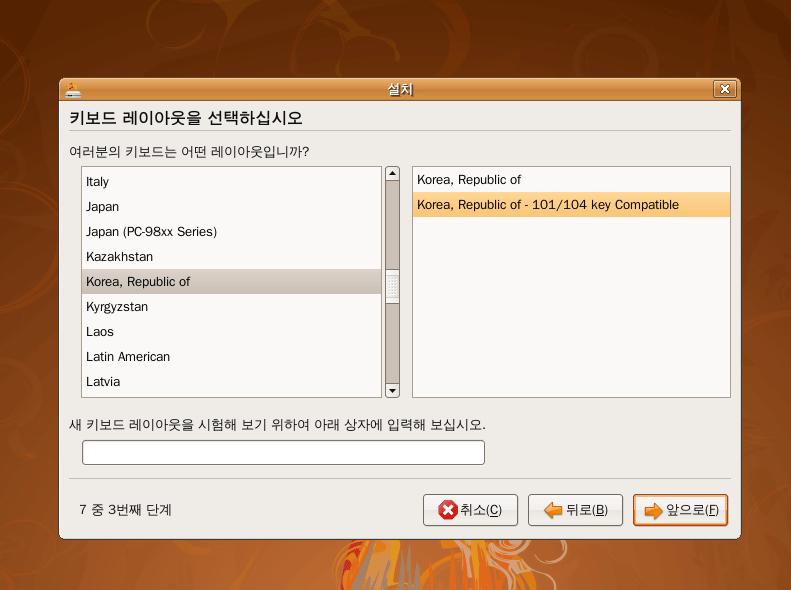Click the country list scrollbar thumb
Screen dimensions: 791x590
(x=392, y=286)
